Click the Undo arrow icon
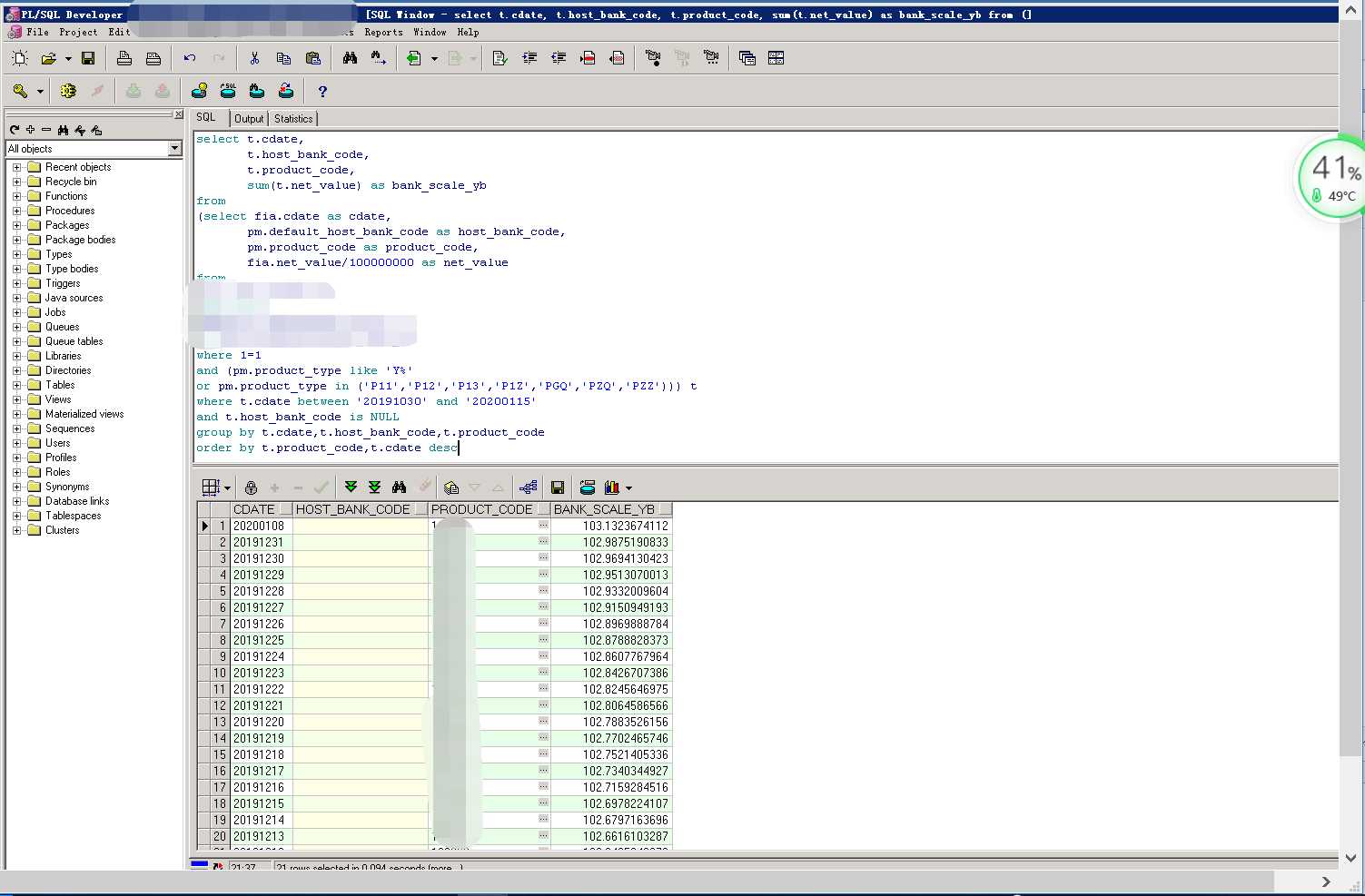 point(189,58)
